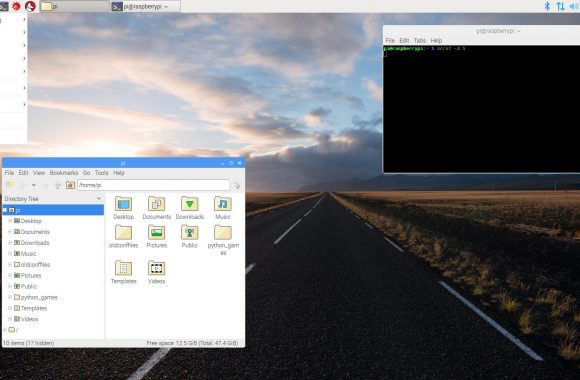Open the Wolfram launcher in the taskbar

pyautogui.click(x=30, y=6)
